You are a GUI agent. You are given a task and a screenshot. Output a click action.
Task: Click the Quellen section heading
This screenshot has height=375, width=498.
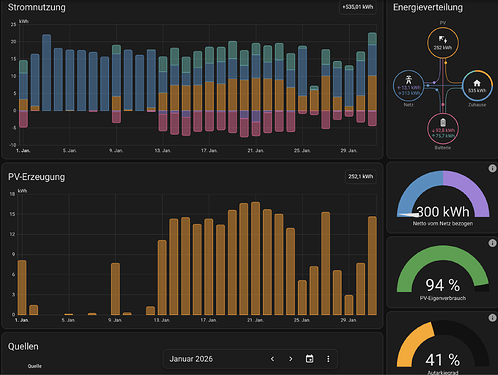coord(23,347)
